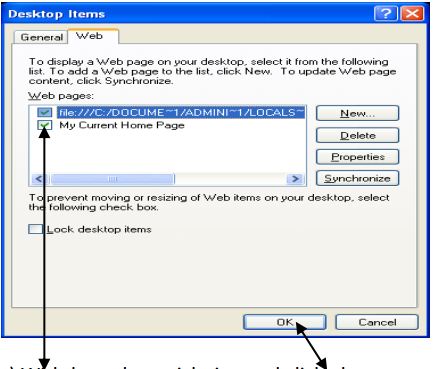Enable Lock desktop items checkbox
Viewport: 433px width, 369px height.
pyautogui.click(x=36, y=229)
